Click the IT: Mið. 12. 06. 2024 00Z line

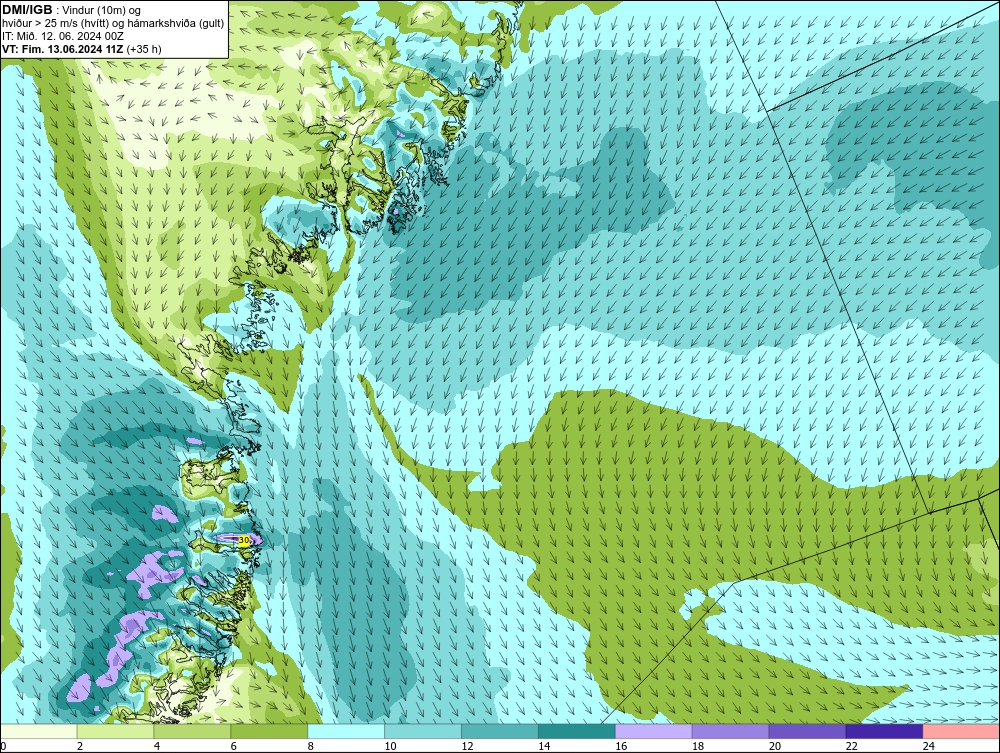tap(62, 36)
